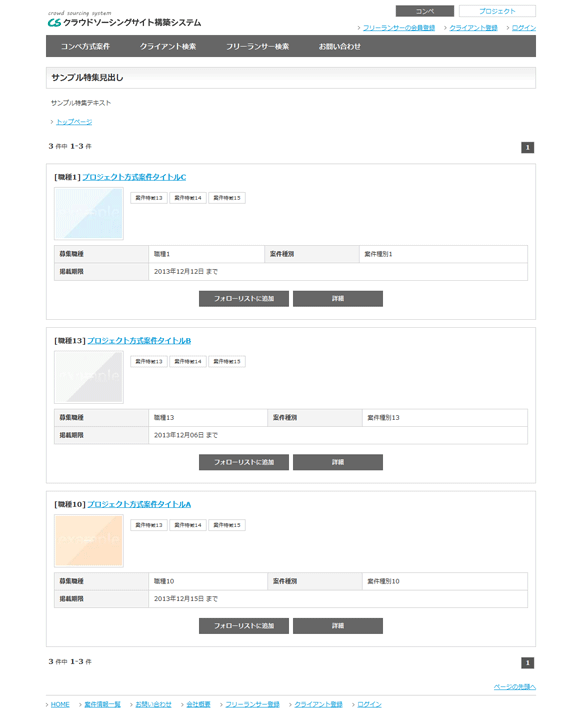Open the 会社概要 footer link
This screenshot has width=582, height=715.
(198, 705)
